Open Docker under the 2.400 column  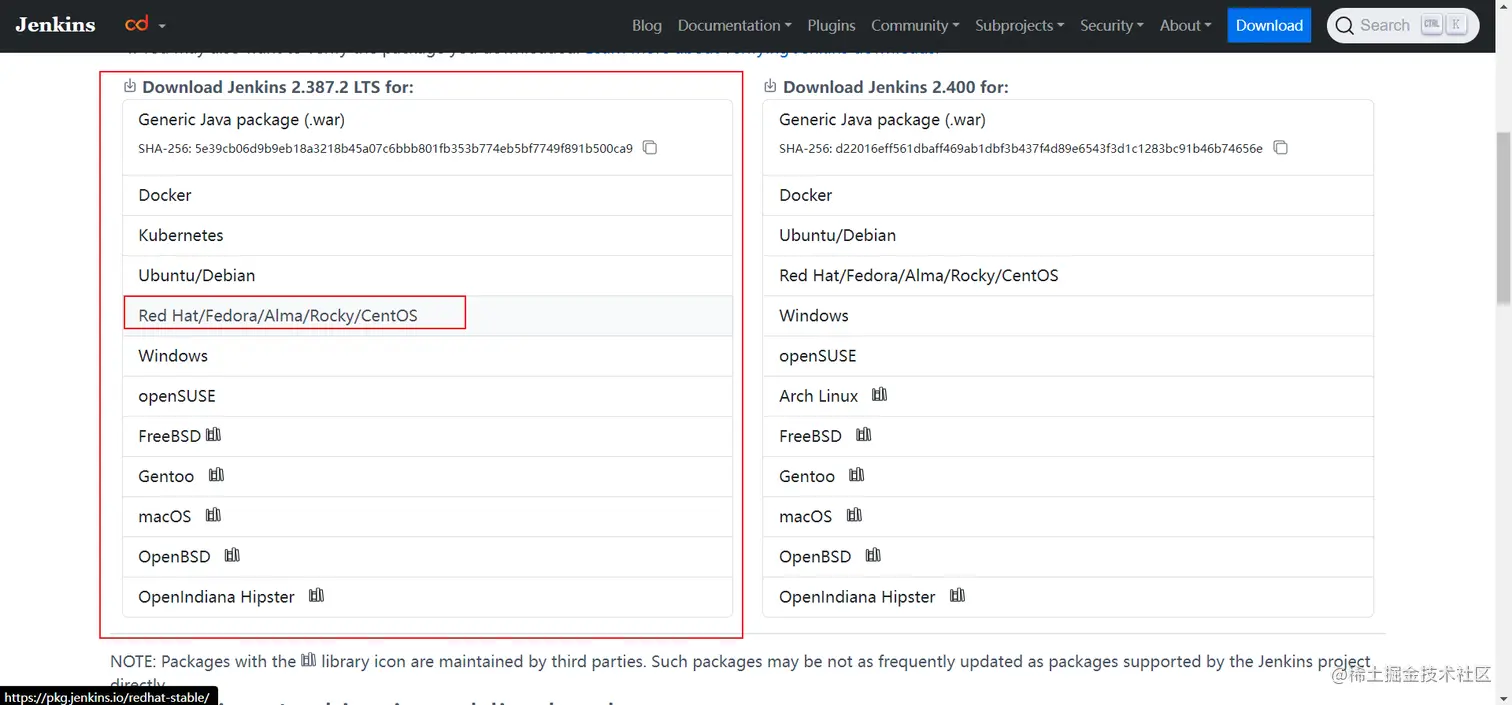pyautogui.click(x=1068, y=195)
